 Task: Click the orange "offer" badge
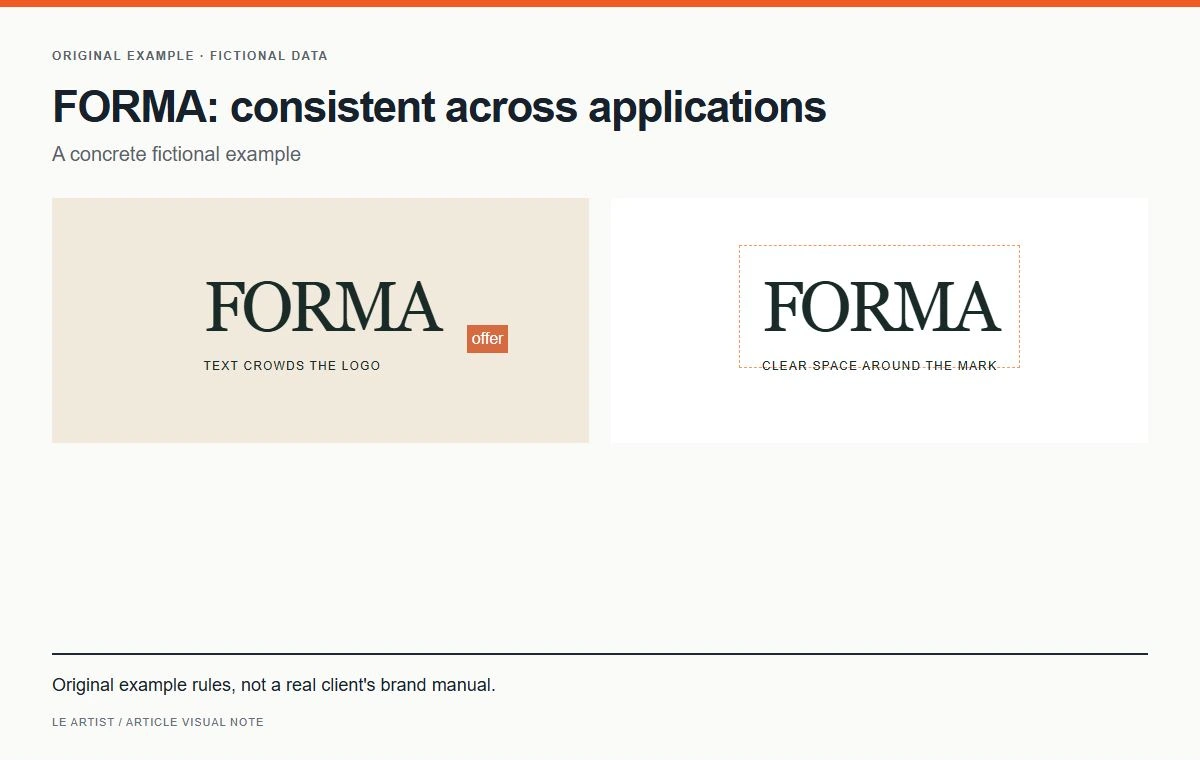coord(487,339)
